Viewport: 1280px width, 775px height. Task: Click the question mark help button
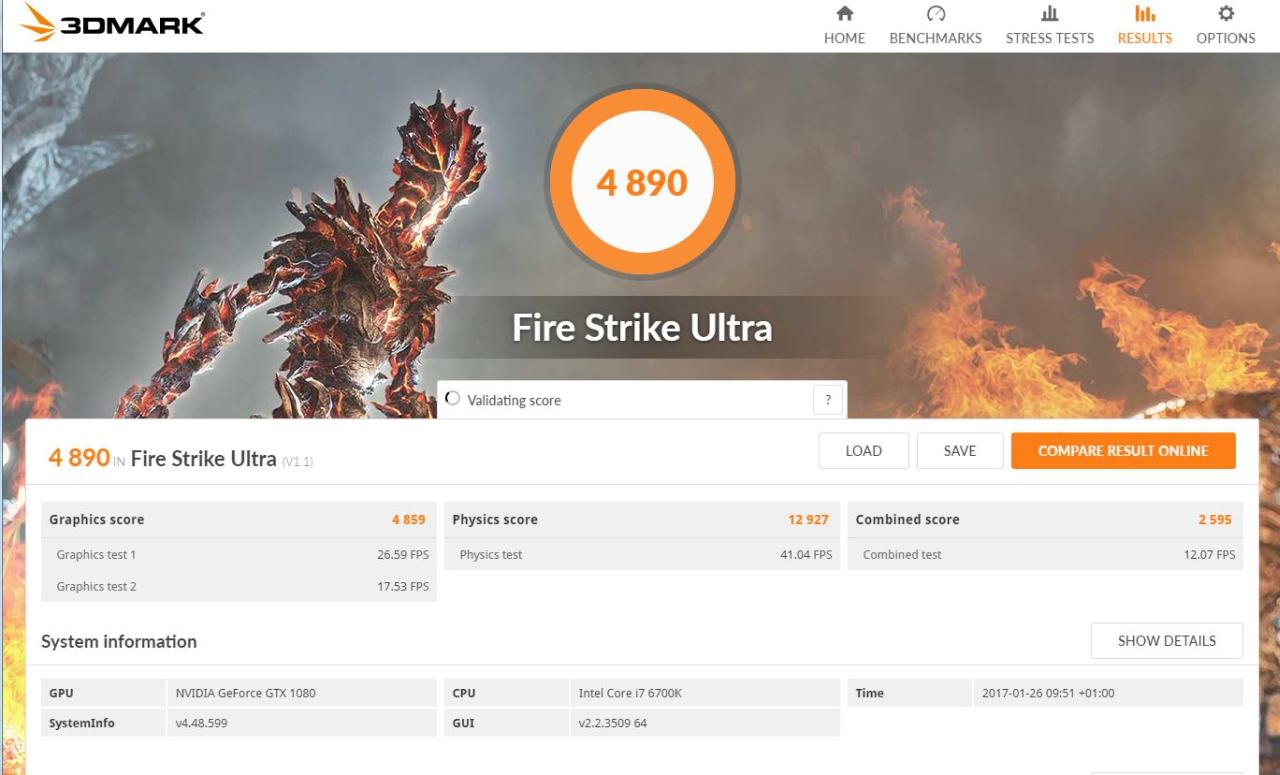coord(827,400)
